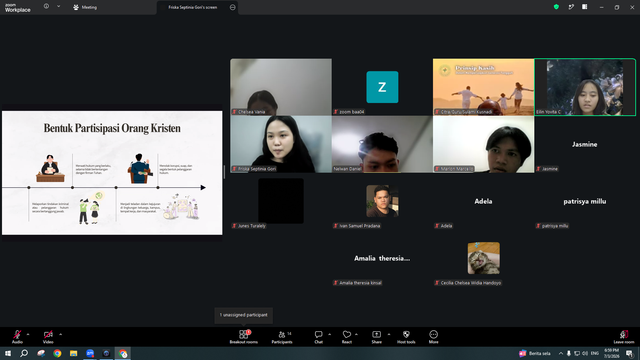Open the React emoji menu
This screenshot has height=360, width=640.
tap(347, 336)
